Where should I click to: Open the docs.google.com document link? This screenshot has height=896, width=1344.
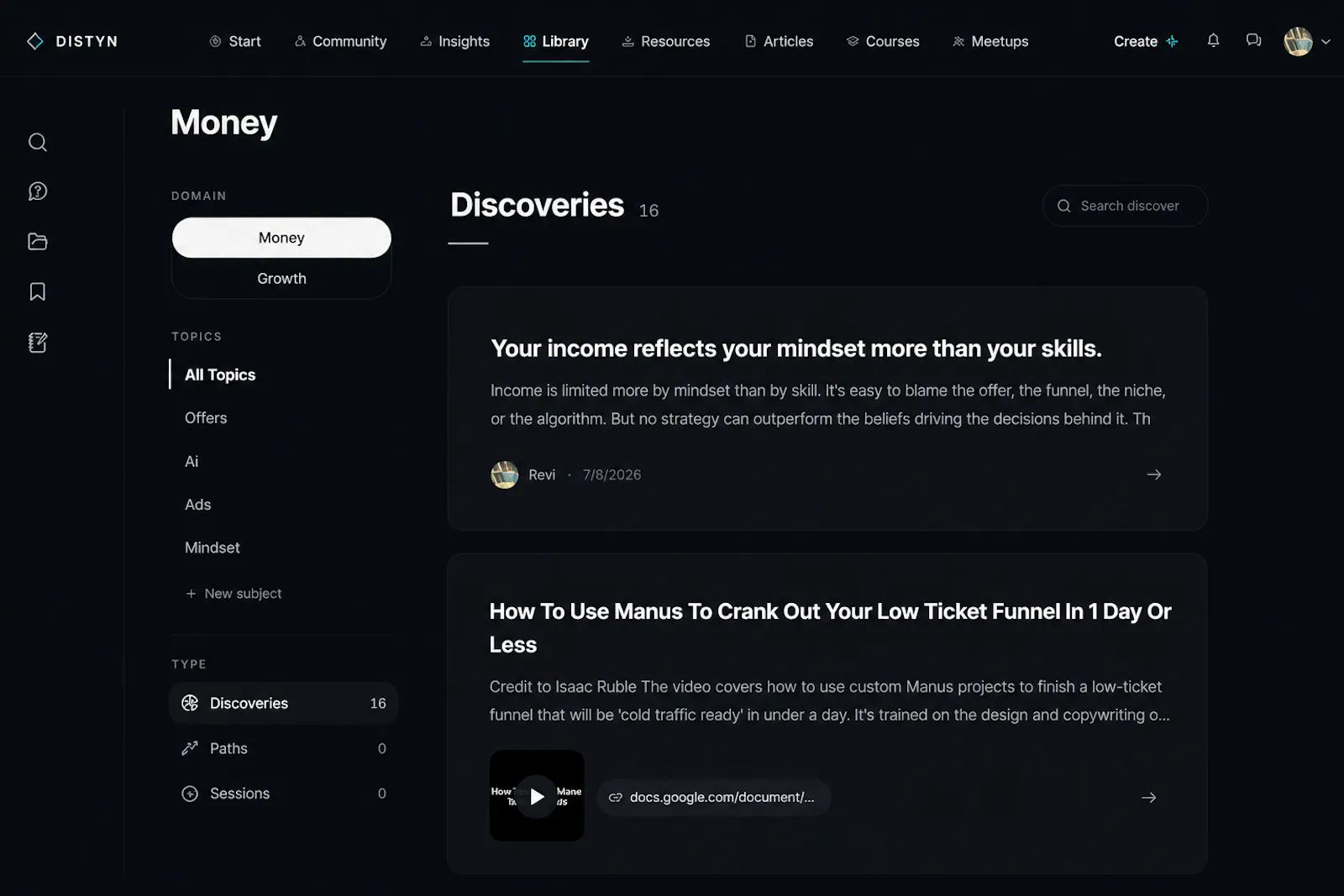[713, 797]
